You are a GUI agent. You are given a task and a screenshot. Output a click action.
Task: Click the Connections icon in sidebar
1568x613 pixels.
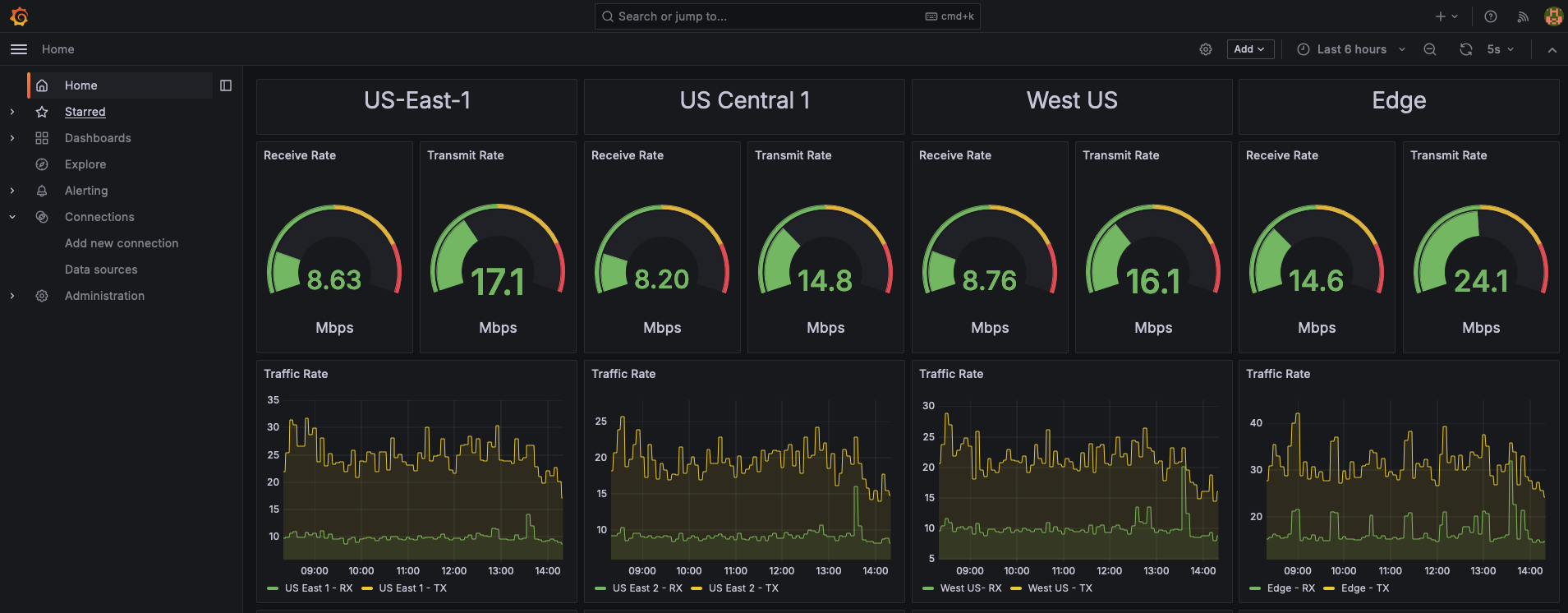42,217
